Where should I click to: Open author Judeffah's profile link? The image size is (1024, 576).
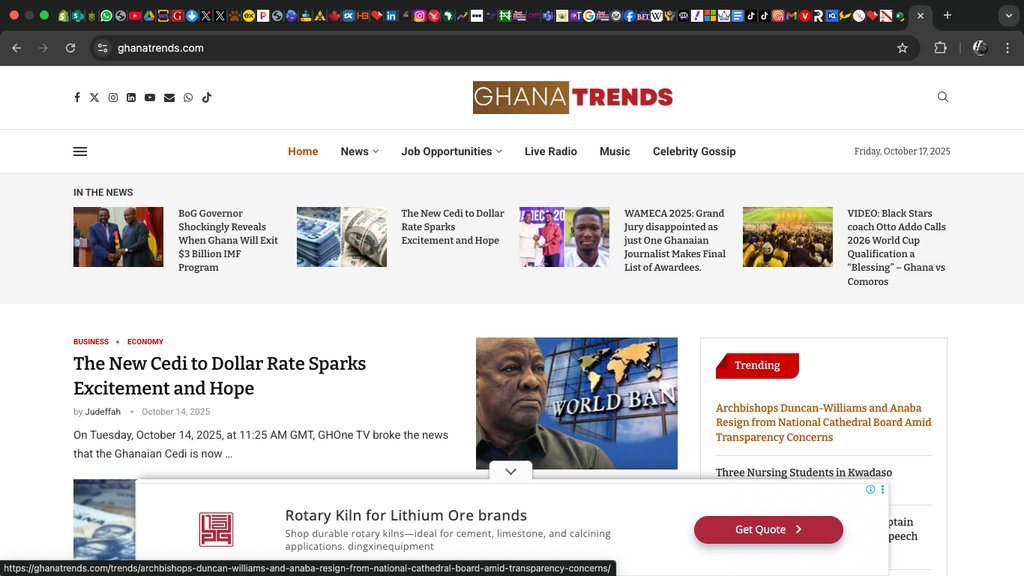point(103,411)
